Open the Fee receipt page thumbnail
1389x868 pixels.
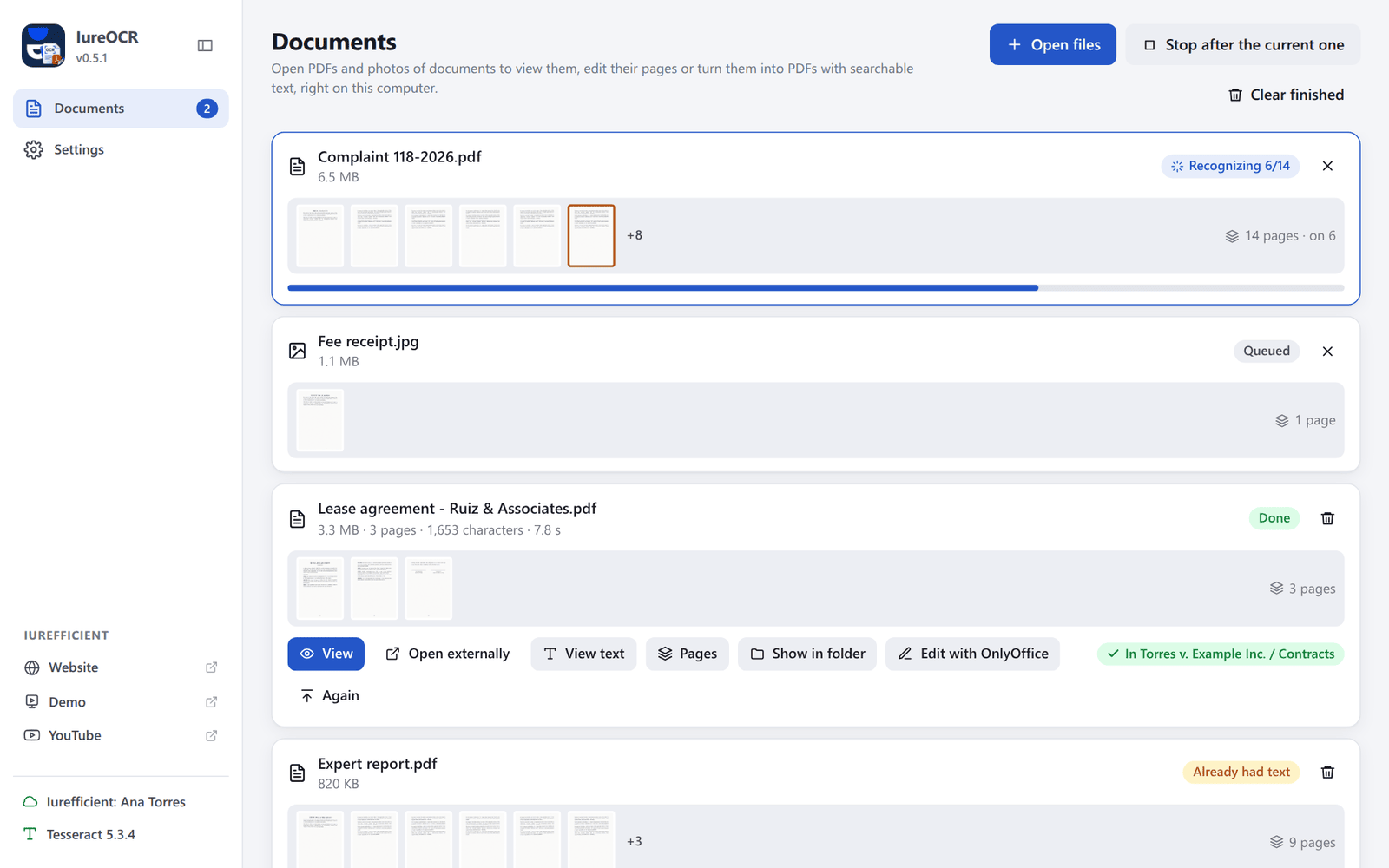[320, 420]
